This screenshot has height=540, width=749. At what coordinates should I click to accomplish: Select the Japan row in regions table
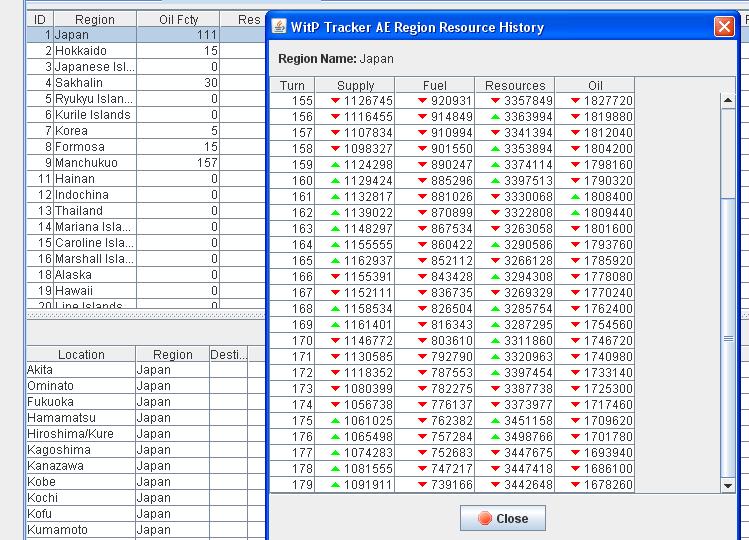pos(146,34)
